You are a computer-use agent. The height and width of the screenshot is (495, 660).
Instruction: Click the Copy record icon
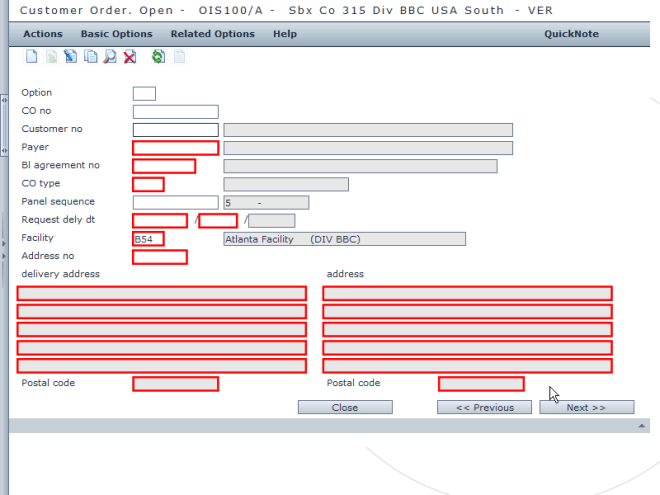click(90, 58)
